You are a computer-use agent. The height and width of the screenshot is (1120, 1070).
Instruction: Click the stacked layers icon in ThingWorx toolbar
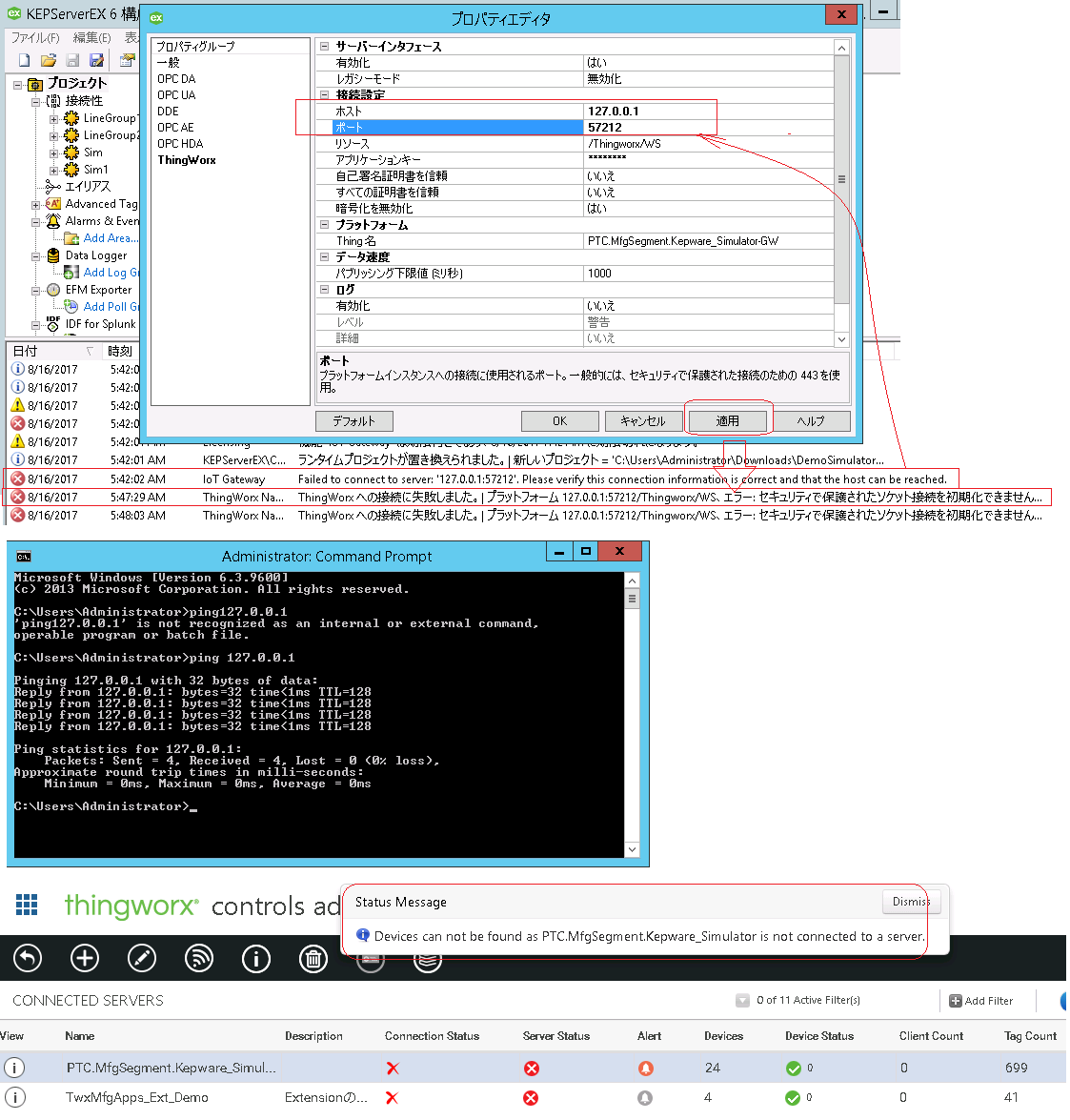(x=428, y=962)
